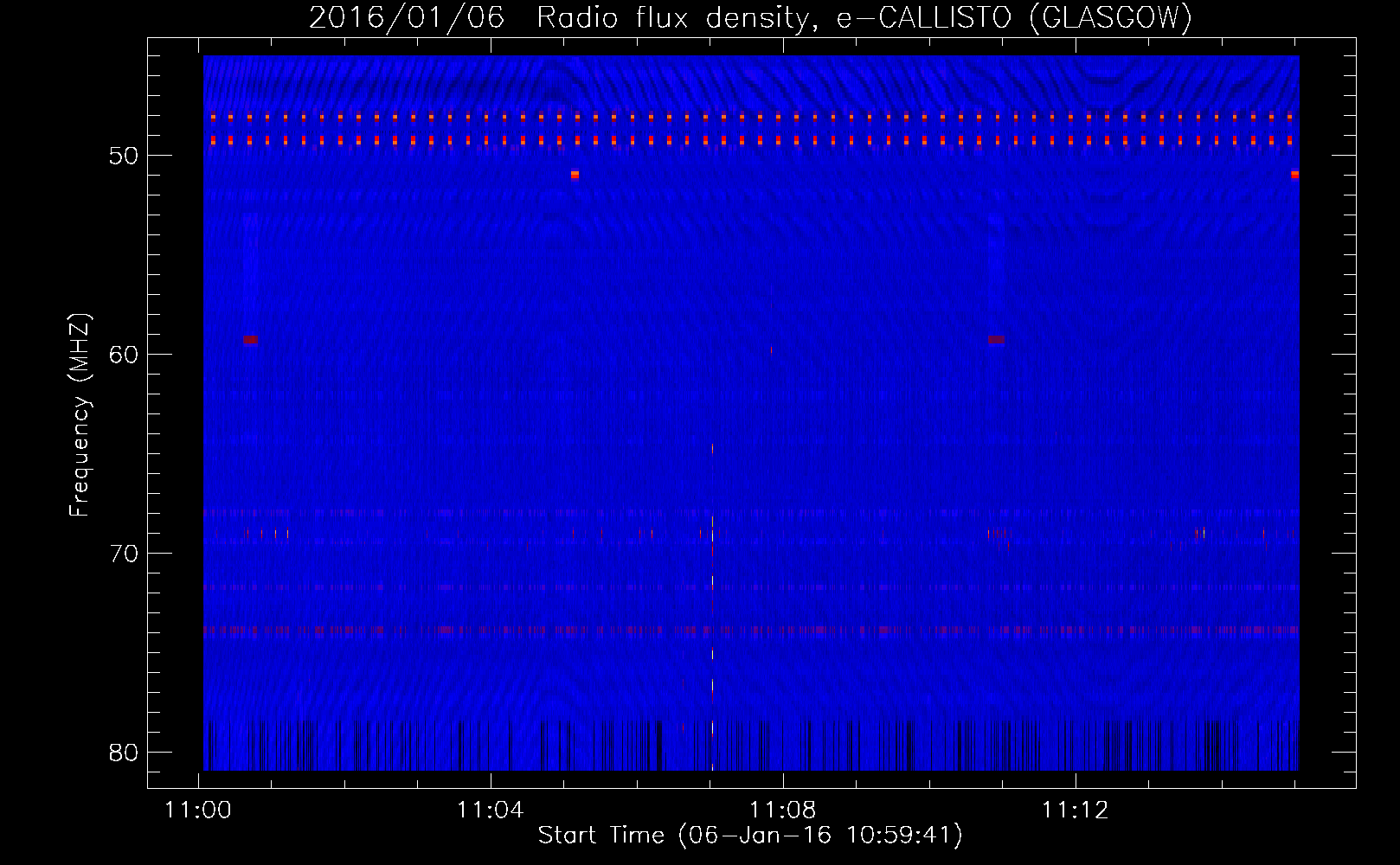Click the dark red burst near 60 MHz around 11:11
Viewport: 1400px width, 865px height.
pyautogui.click(x=996, y=340)
